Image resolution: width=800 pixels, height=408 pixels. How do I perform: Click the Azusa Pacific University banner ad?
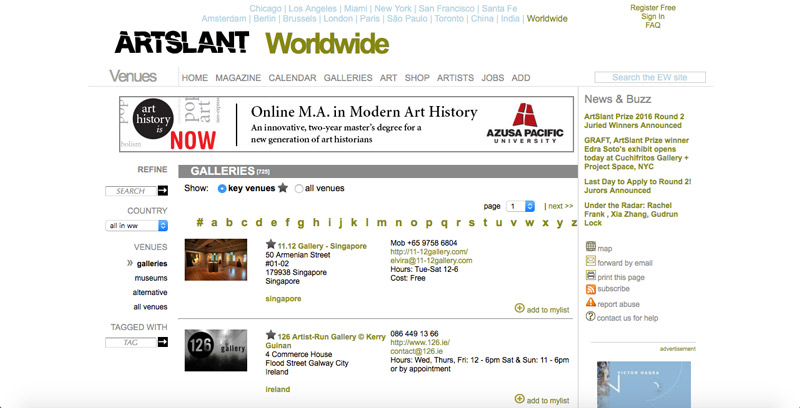[346, 124]
